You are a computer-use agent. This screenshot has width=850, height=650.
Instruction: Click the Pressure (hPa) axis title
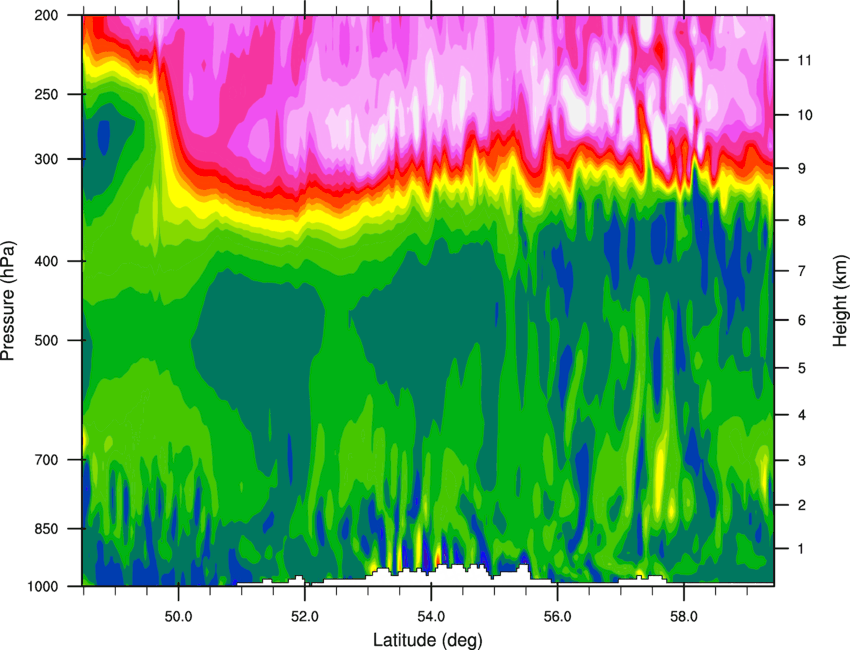click(x=8, y=301)
